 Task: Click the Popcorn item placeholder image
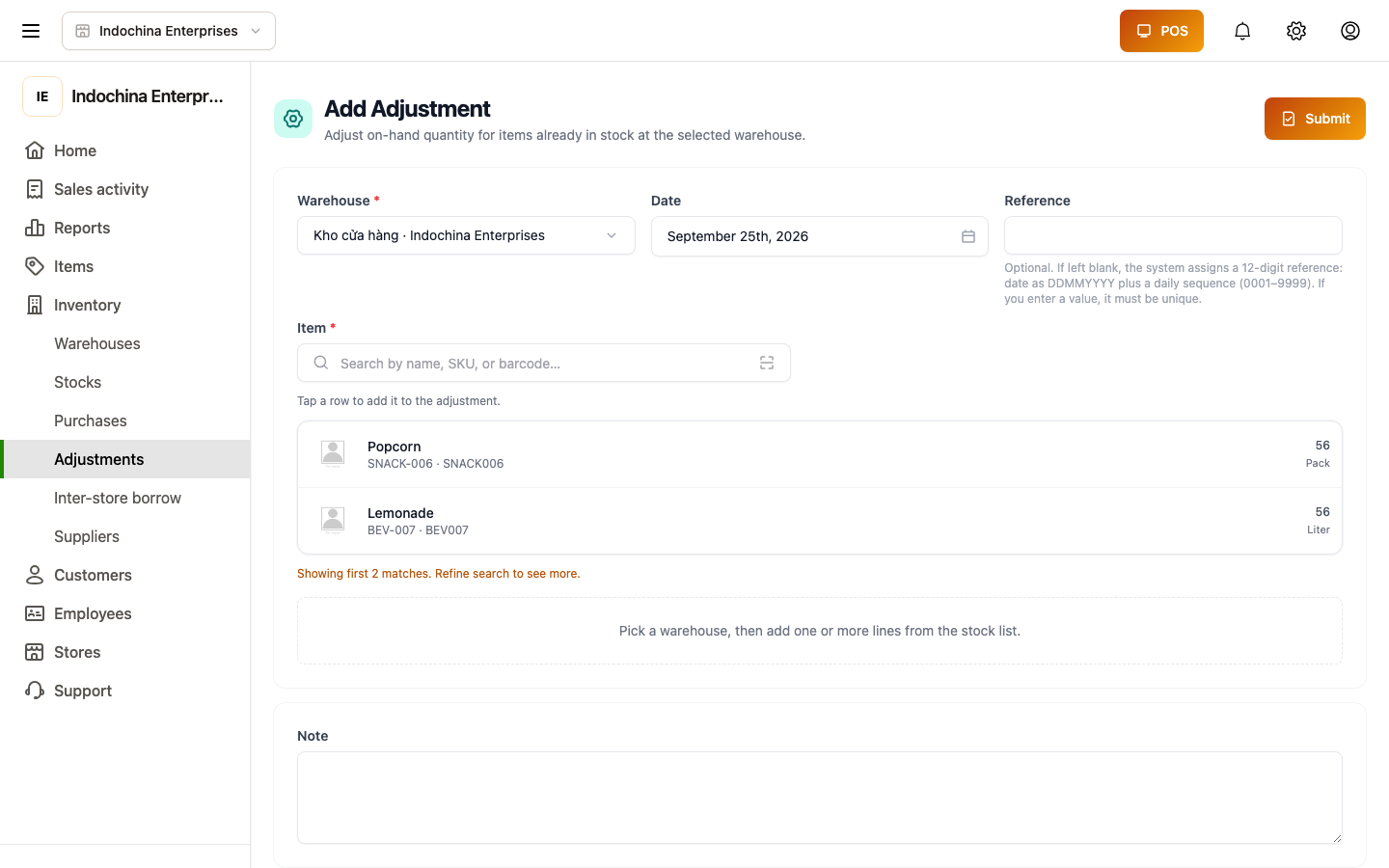[333, 453]
